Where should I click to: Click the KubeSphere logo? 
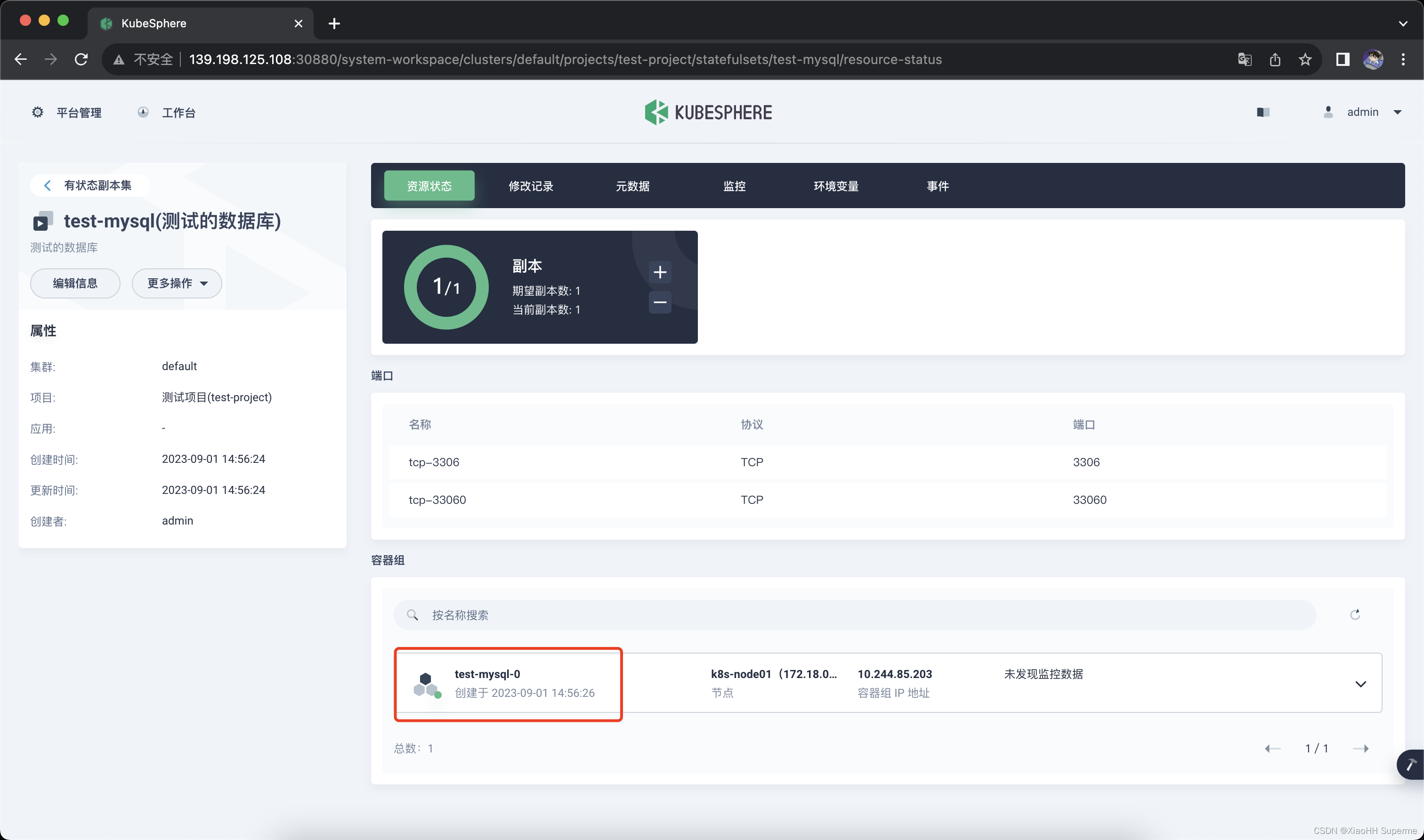708,112
